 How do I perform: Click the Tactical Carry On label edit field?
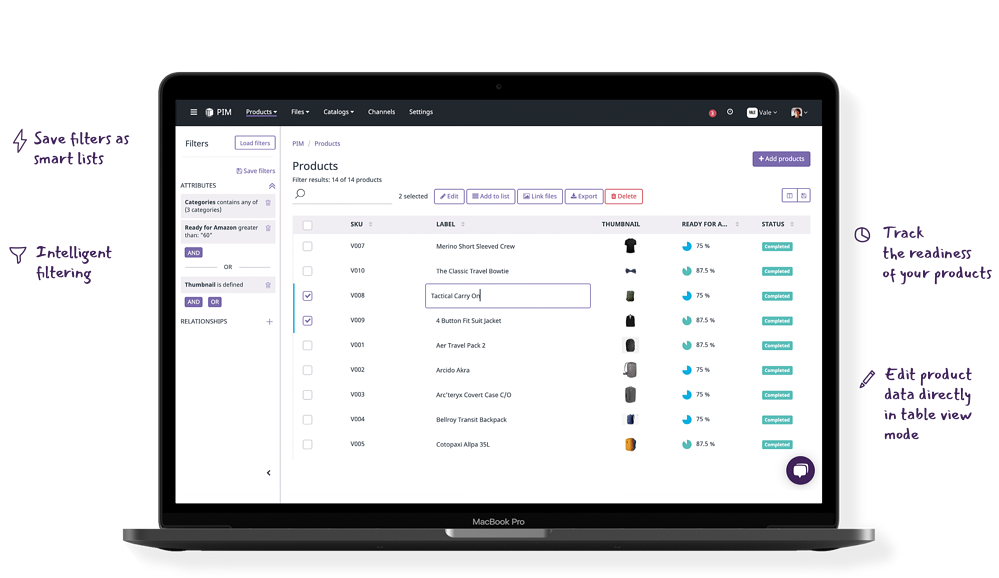pos(508,296)
